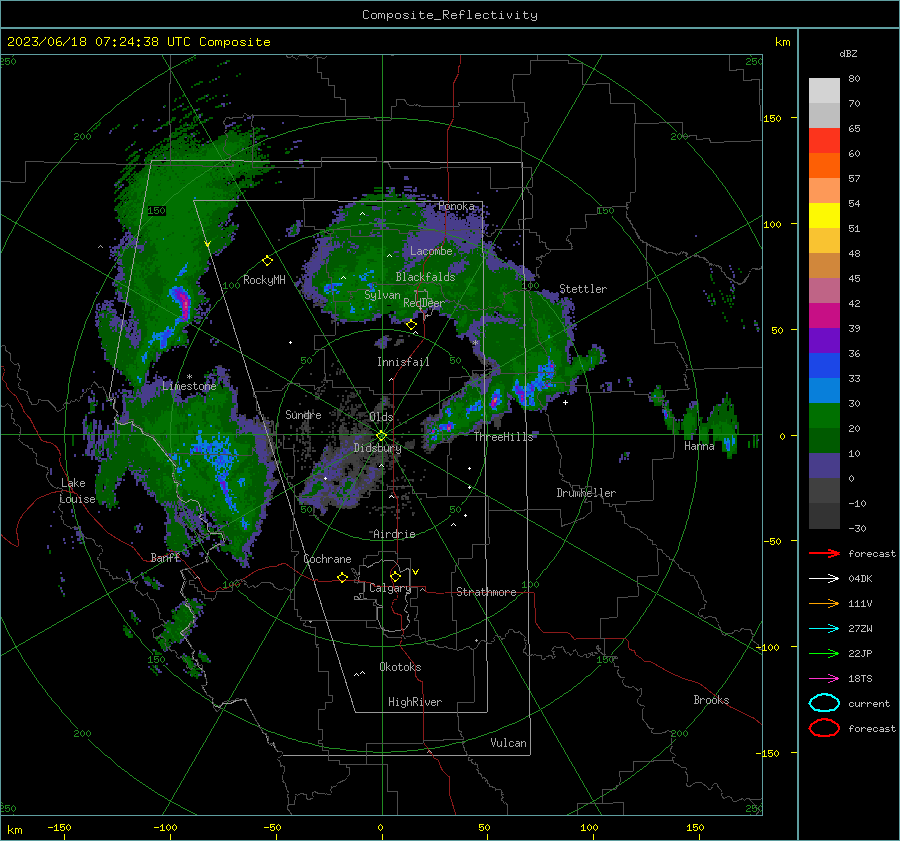Click the yellow diamond marker near RockyMH
The height and width of the screenshot is (841, 900).
click(267, 261)
